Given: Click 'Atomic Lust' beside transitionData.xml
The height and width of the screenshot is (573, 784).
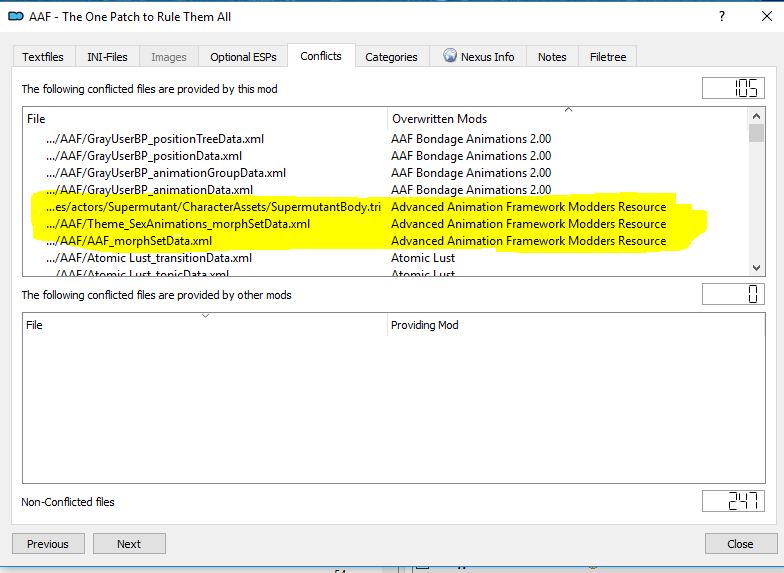Looking at the screenshot, I should (x=423, y=258).
